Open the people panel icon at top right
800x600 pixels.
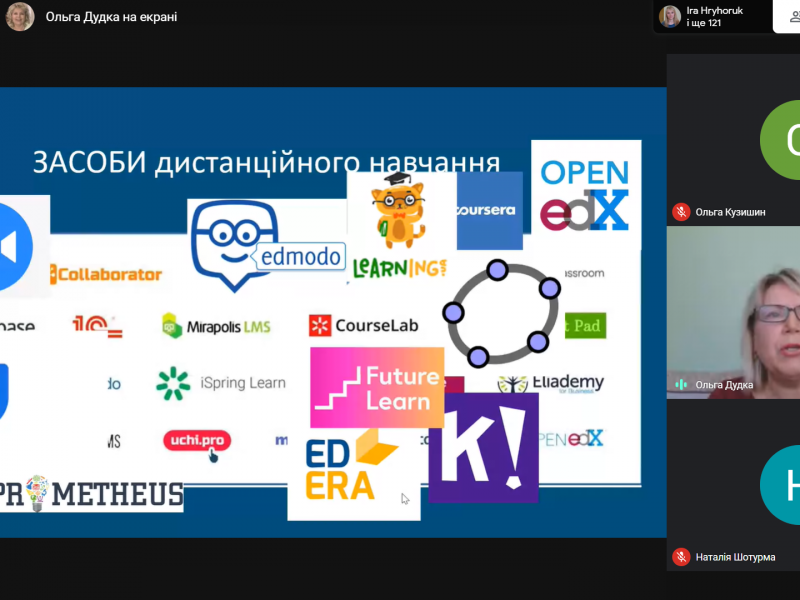coord(785,17)
